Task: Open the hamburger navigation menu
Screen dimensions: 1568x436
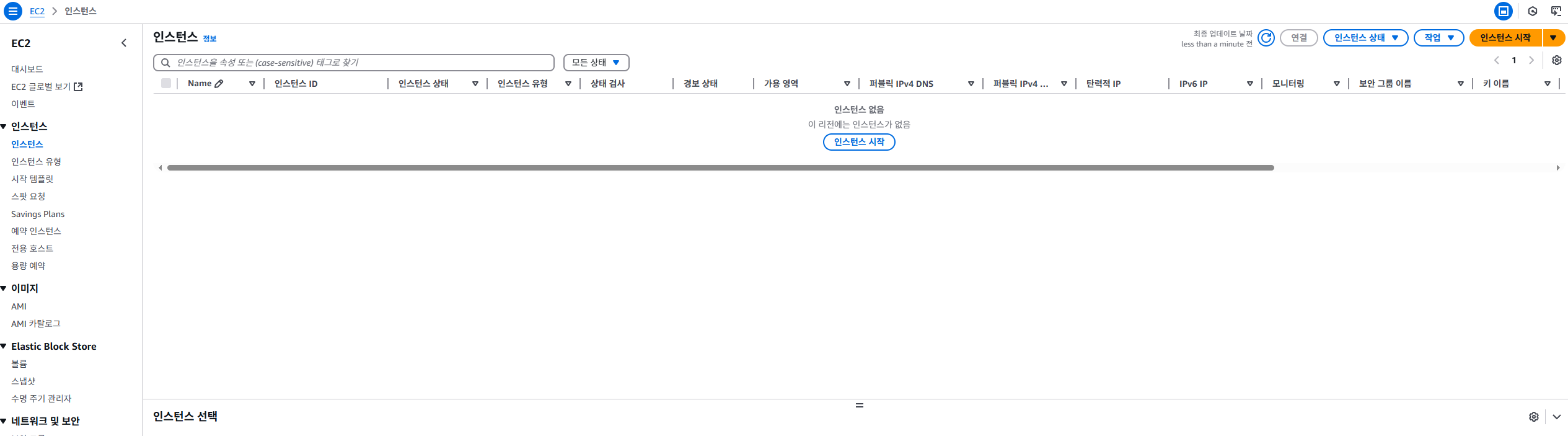Action: click(x=12, y=11)
